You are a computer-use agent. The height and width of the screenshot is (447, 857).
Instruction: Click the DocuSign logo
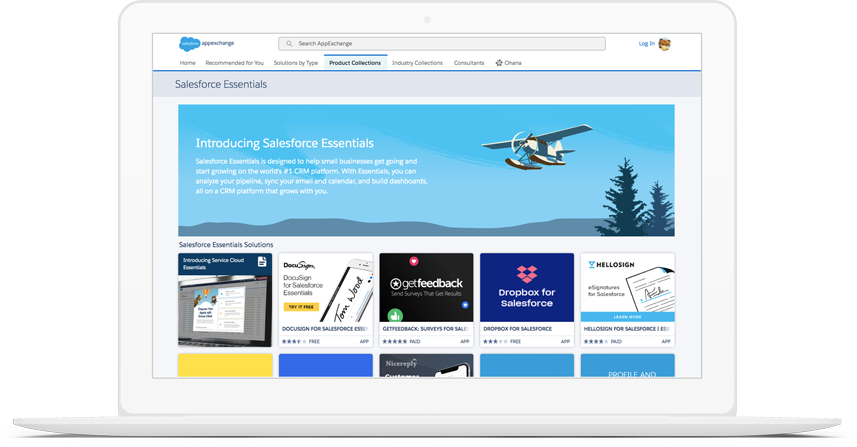point(298,265)
